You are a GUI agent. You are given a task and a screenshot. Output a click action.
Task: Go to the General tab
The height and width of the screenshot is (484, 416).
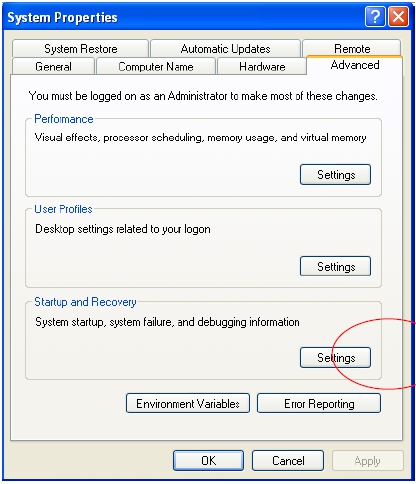(53, 66)
